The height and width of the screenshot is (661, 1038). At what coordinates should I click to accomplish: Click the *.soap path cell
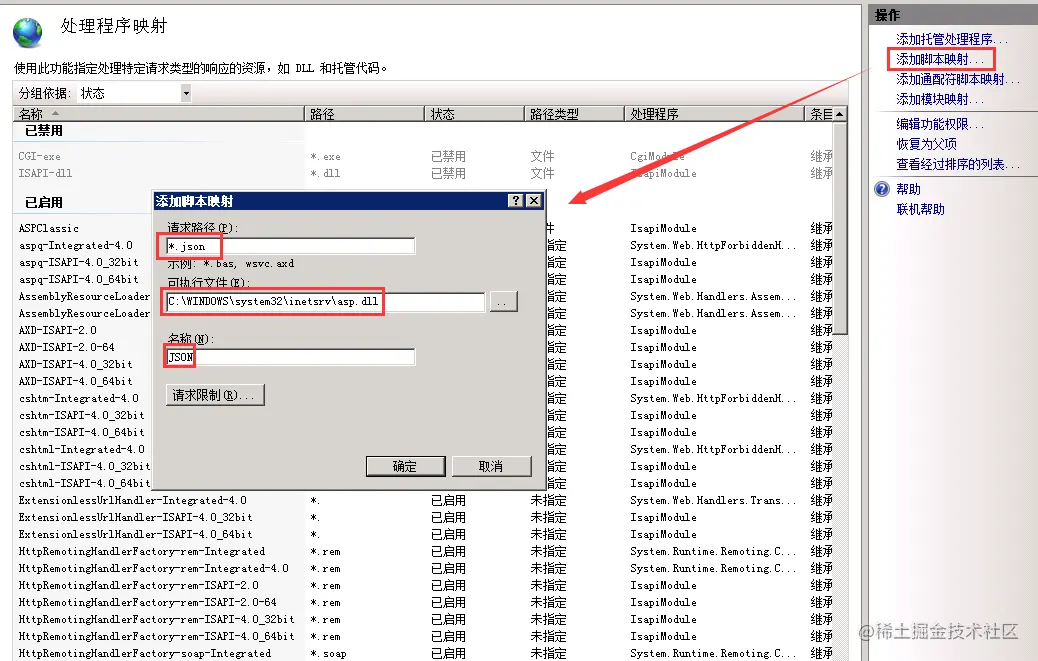(x=328, y=654)
